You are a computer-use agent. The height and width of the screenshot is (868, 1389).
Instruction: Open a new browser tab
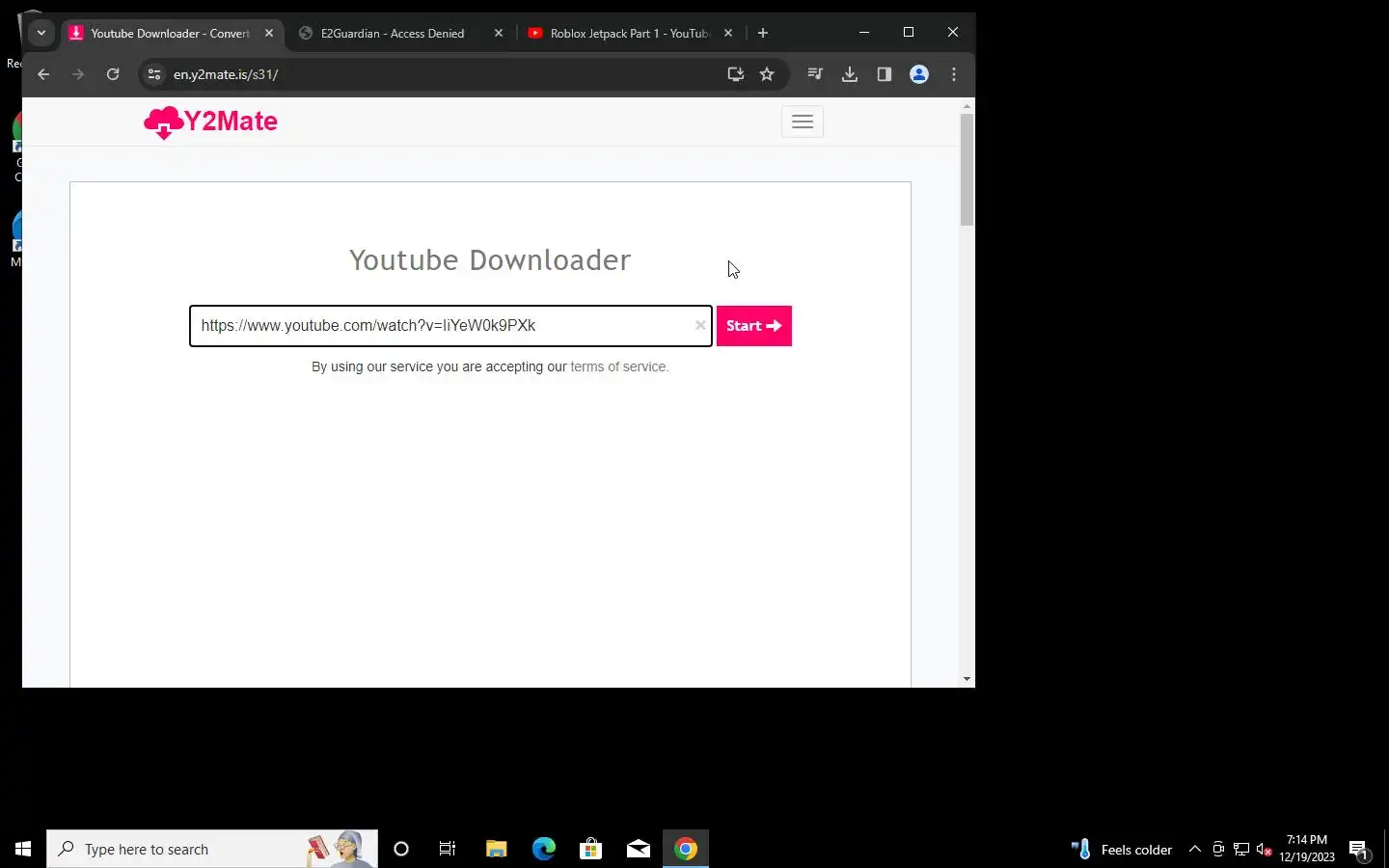click(763, 33)
